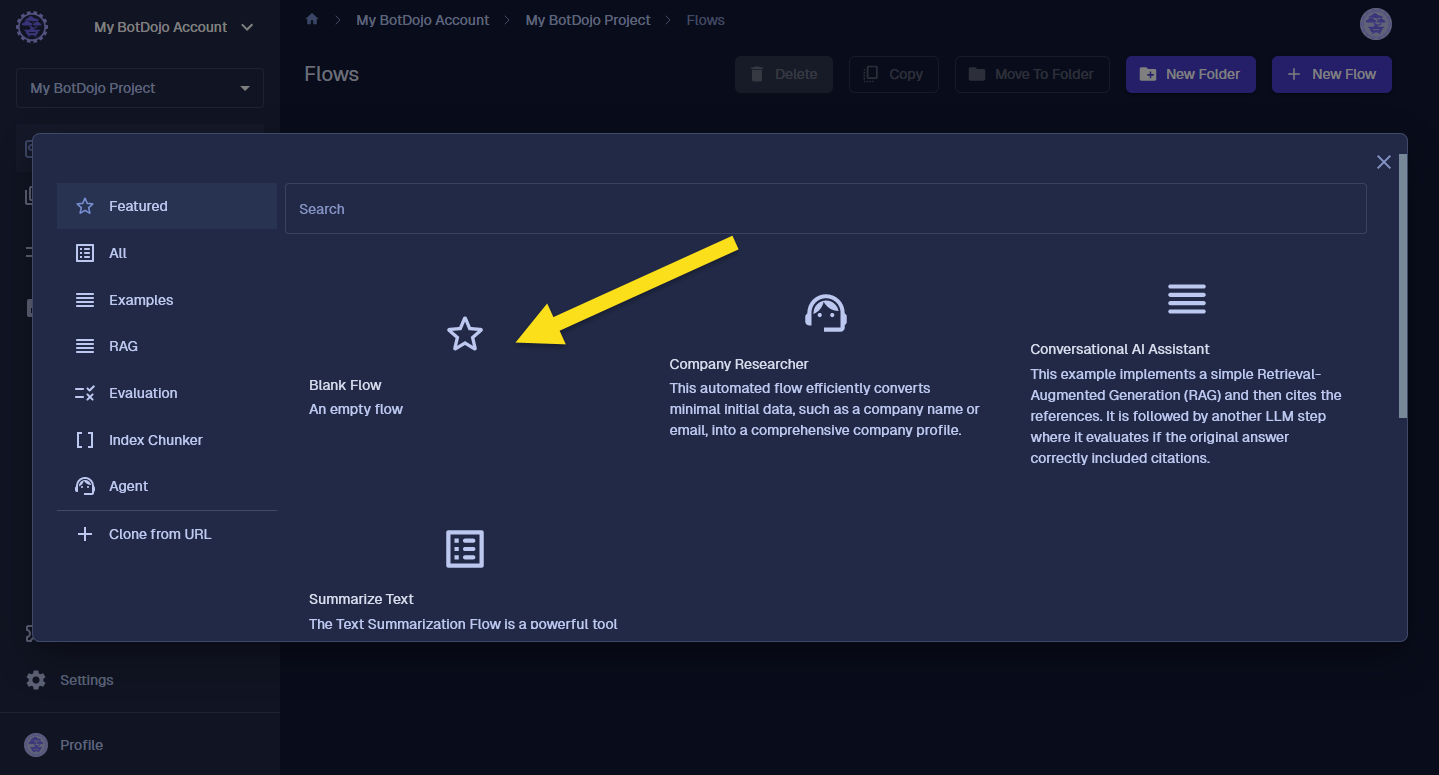Select the Blank Flow star icon
Viewport: 1439px width, 775px height.
[465, 334]
